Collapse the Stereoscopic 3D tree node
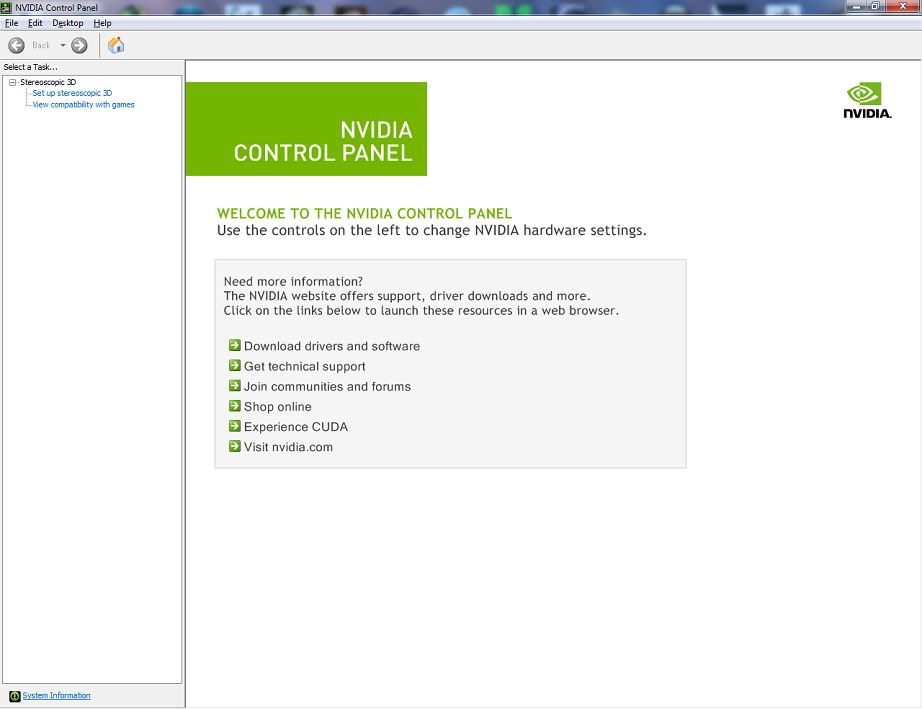This screenshot has width=922, height=709. pyautogui.click(x=12, y=82)
